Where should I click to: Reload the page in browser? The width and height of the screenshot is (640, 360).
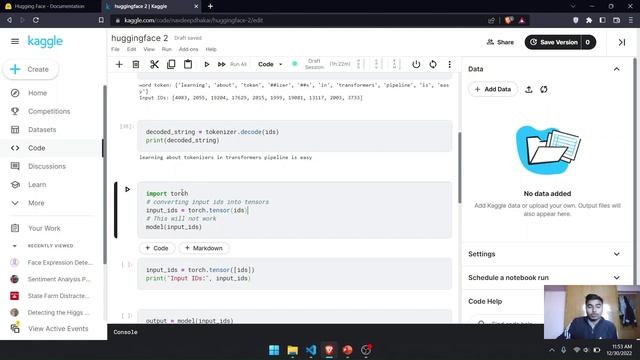click(36, 20)
